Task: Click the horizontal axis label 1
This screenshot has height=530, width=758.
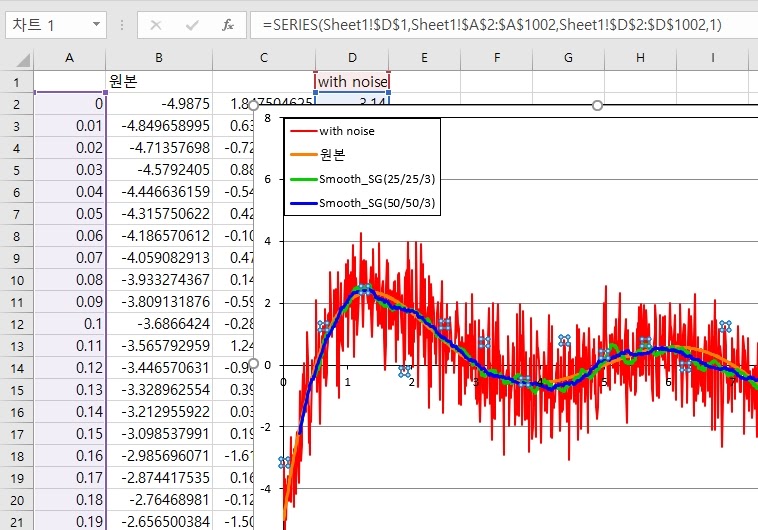Action: [347, 382]
